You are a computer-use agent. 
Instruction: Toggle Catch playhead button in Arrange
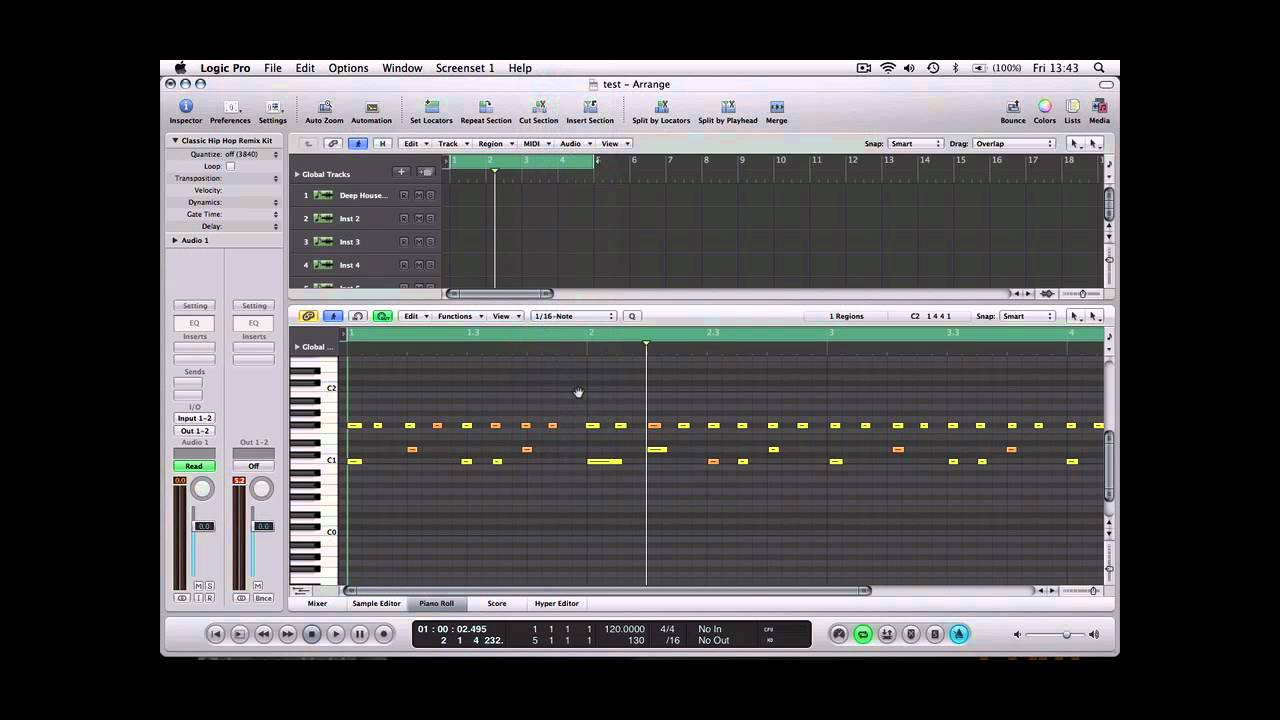pos(357,144)
